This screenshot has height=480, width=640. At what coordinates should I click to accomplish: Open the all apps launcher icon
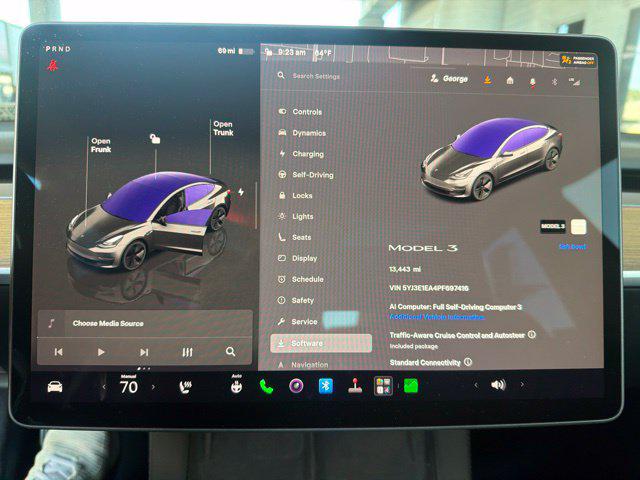383,386
